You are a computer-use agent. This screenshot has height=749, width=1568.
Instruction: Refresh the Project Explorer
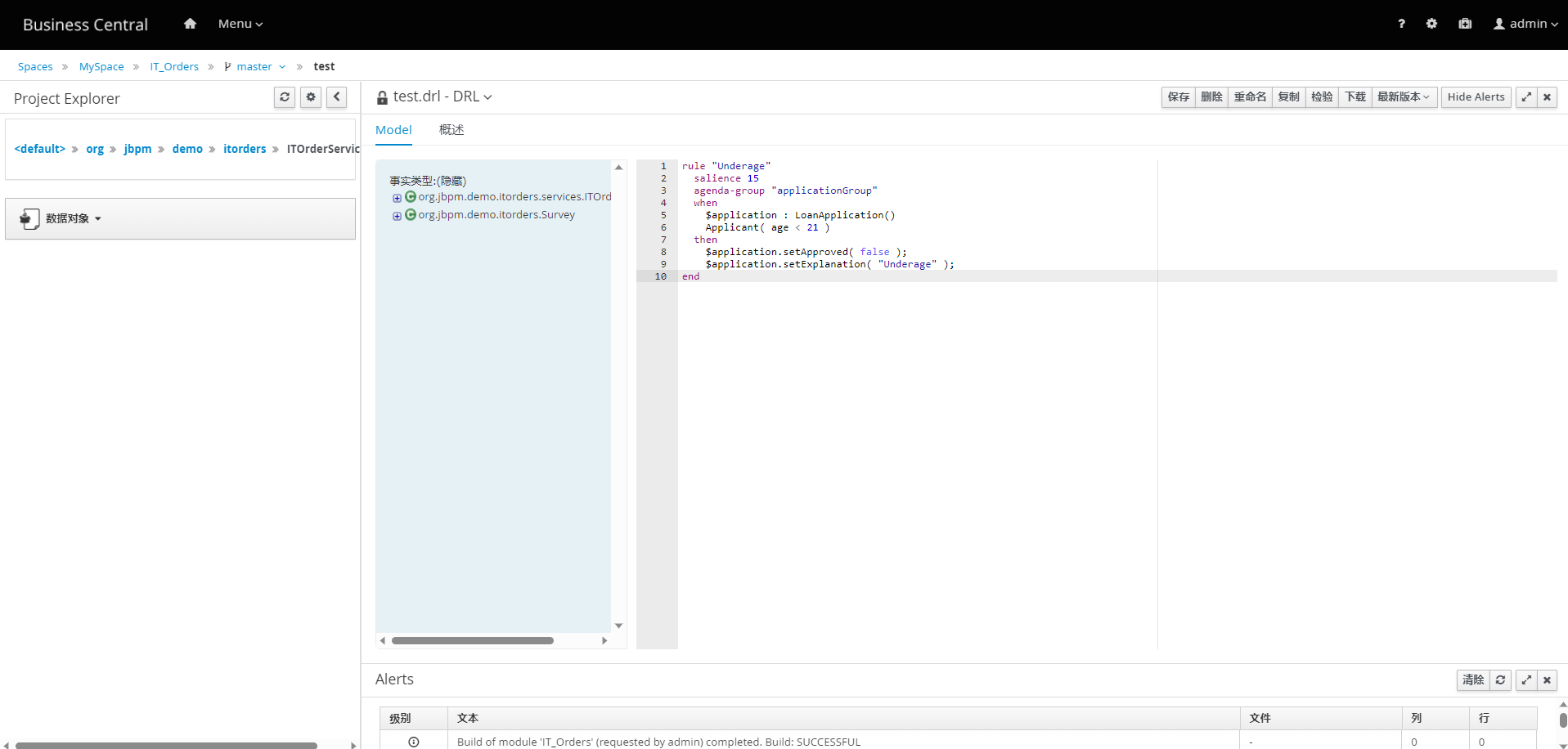click(x=285, y=97)
